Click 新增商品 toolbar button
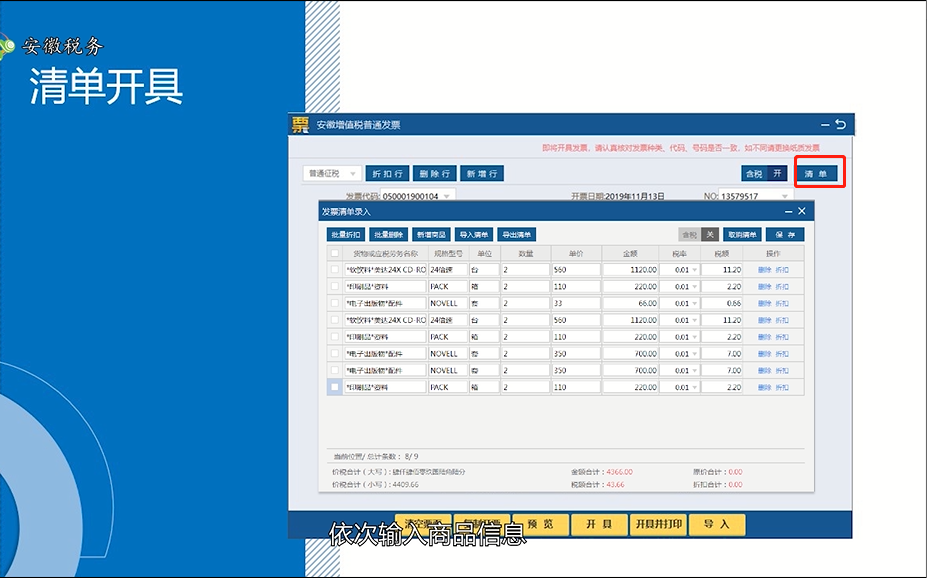Viewport: 927px width, 578px height. coord(431,234)
